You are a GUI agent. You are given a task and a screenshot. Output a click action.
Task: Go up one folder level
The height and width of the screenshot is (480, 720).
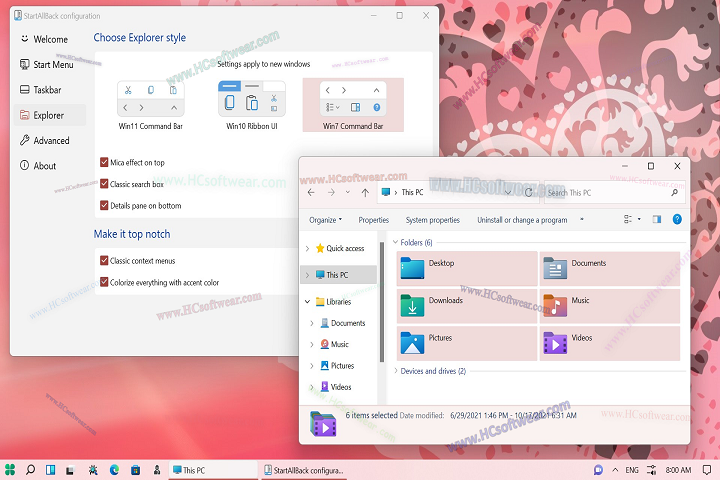pyautogui.click(x=365, y=192)
